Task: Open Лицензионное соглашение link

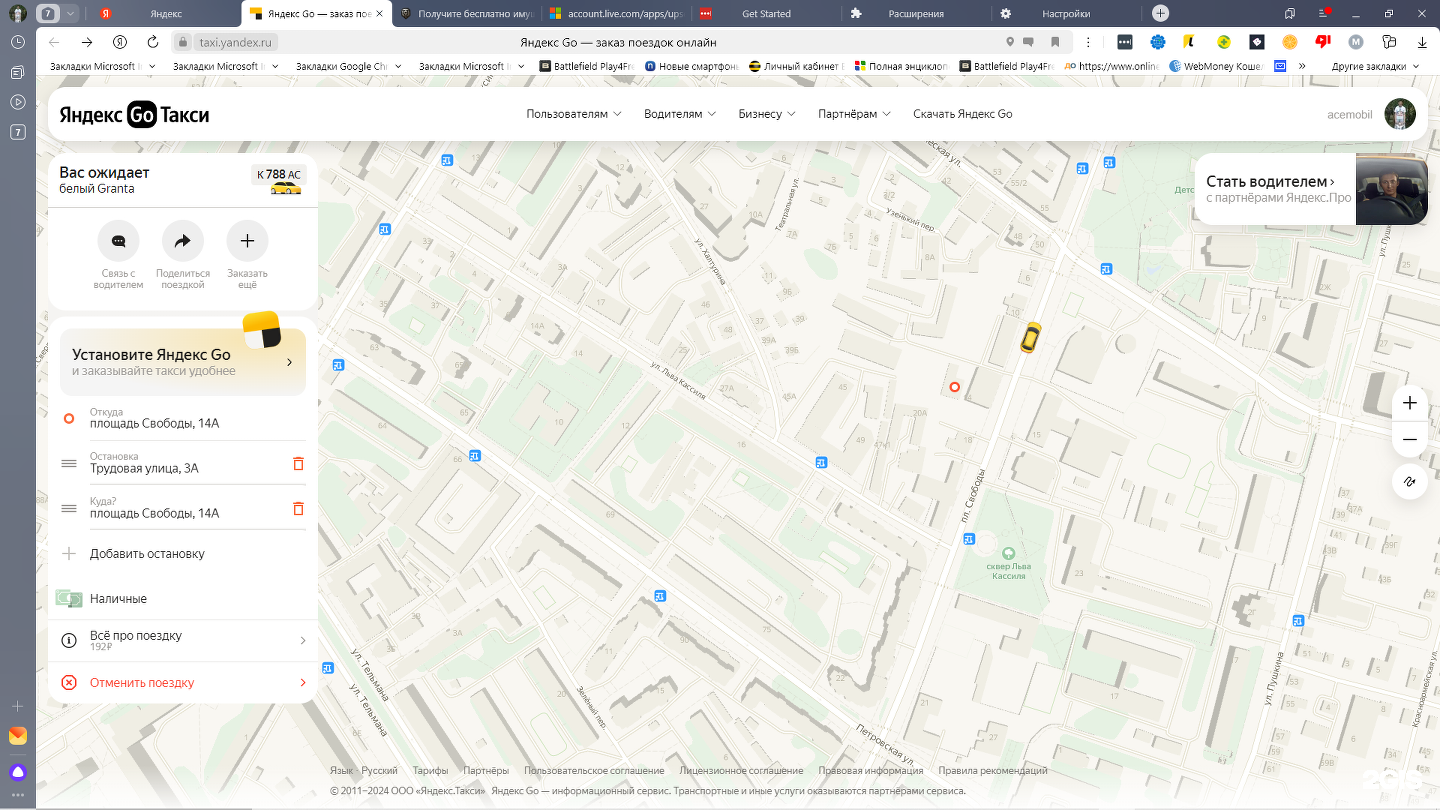Action: [x=741, y=771]
